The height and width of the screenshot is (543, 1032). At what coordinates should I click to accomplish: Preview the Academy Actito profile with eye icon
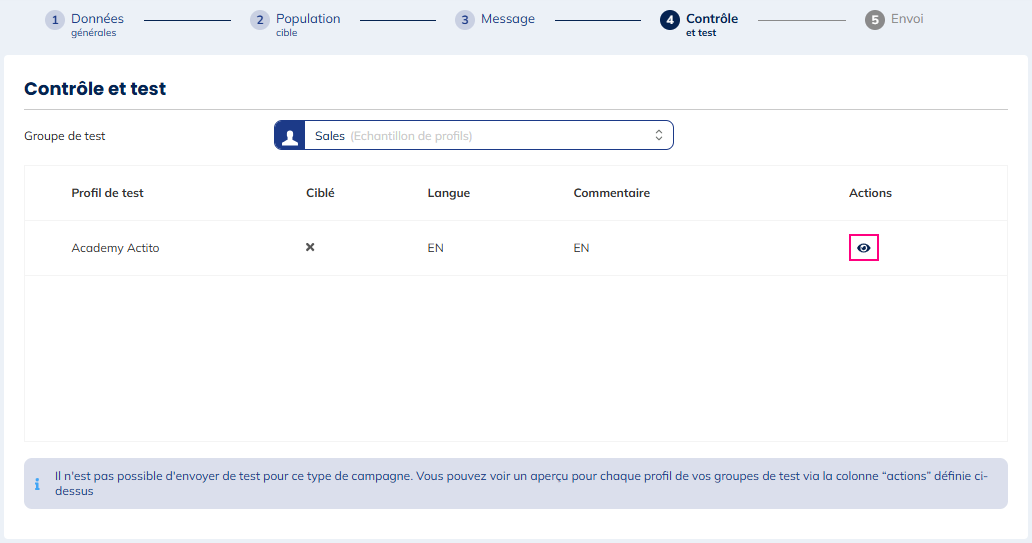coord(863,248)
